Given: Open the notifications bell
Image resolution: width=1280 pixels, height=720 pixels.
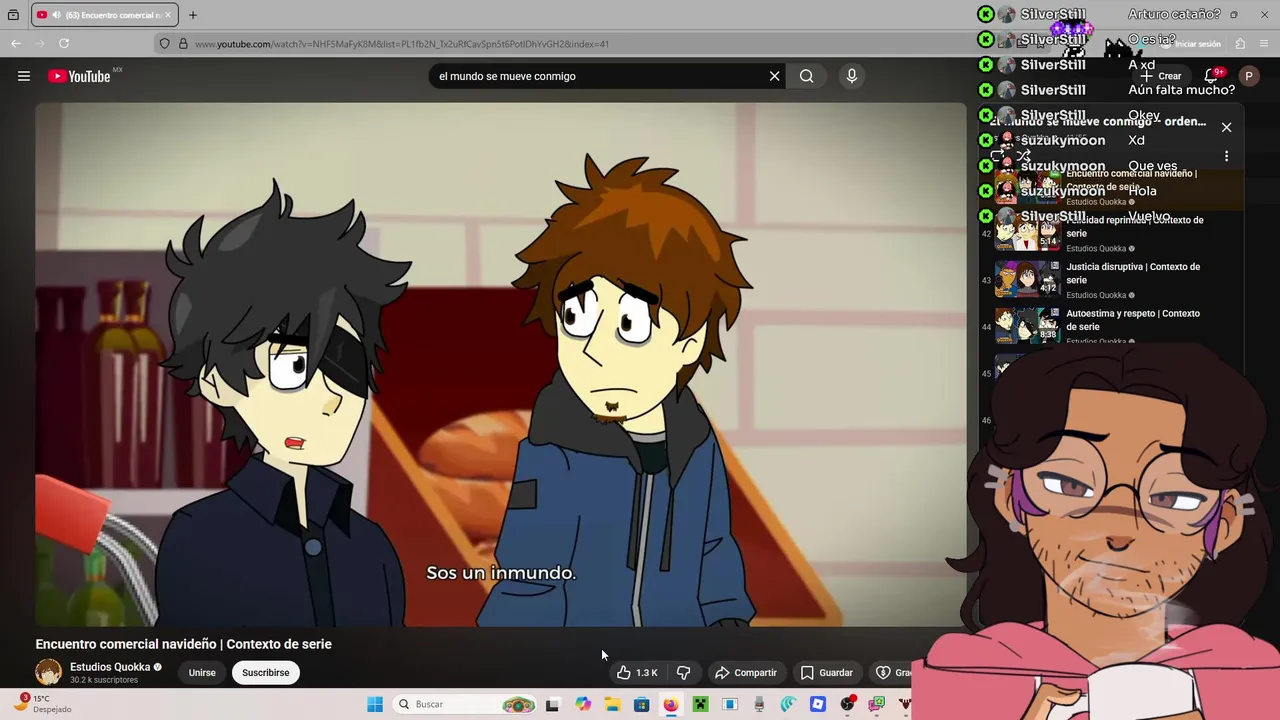Looking at the screenshot, I should click(1213, 76).
